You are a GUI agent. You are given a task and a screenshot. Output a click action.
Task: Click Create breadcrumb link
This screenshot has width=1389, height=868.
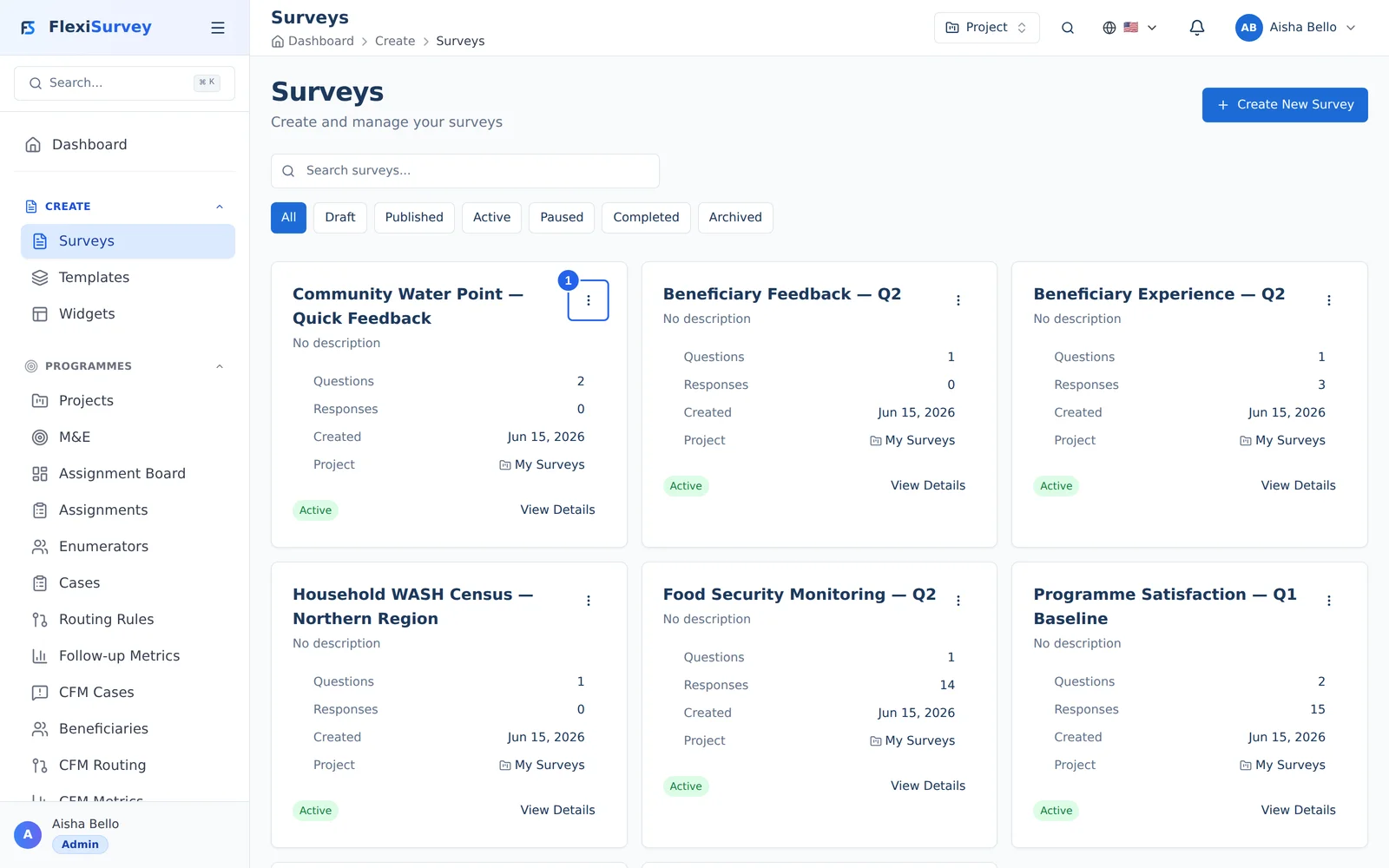[395, 42]
